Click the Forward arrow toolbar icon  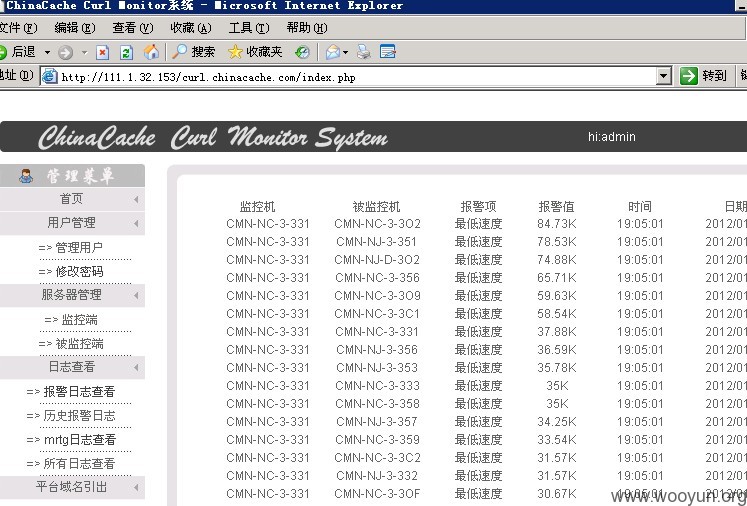(x=66, y=52)
